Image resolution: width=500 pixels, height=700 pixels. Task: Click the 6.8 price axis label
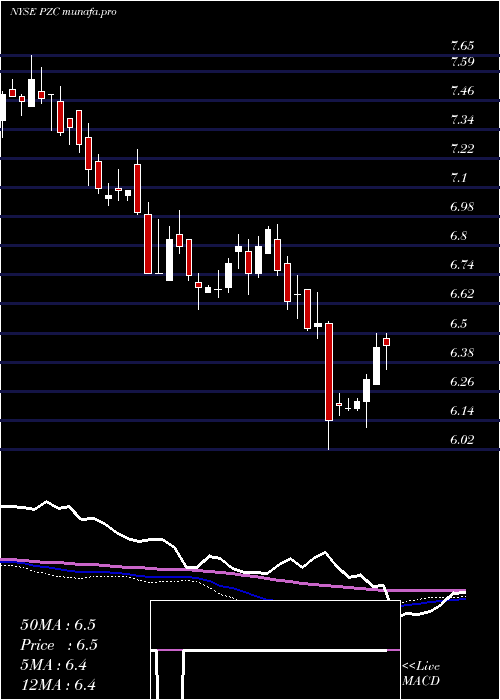[x=459, y=236]
